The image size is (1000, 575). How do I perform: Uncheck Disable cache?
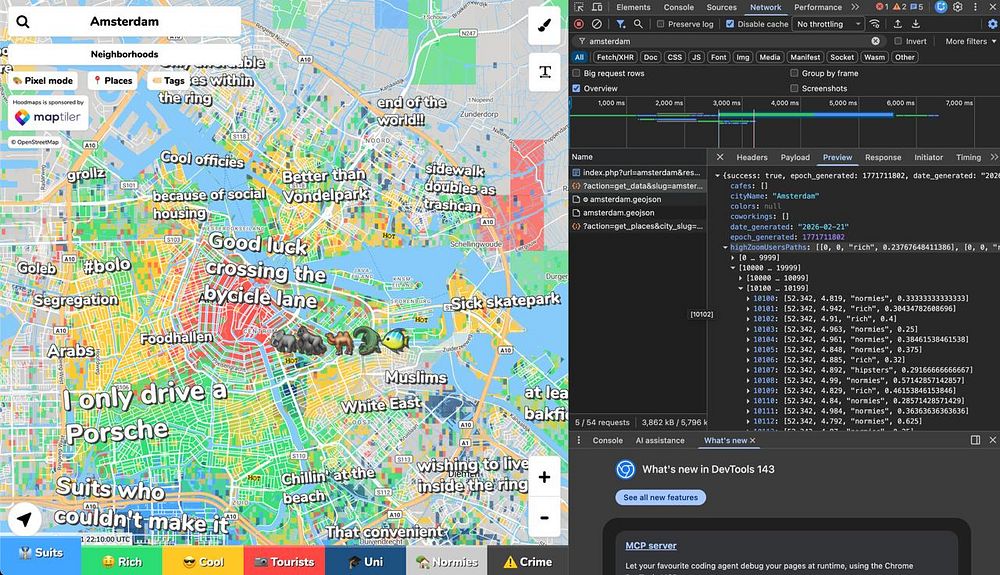[x=730, y=24]
